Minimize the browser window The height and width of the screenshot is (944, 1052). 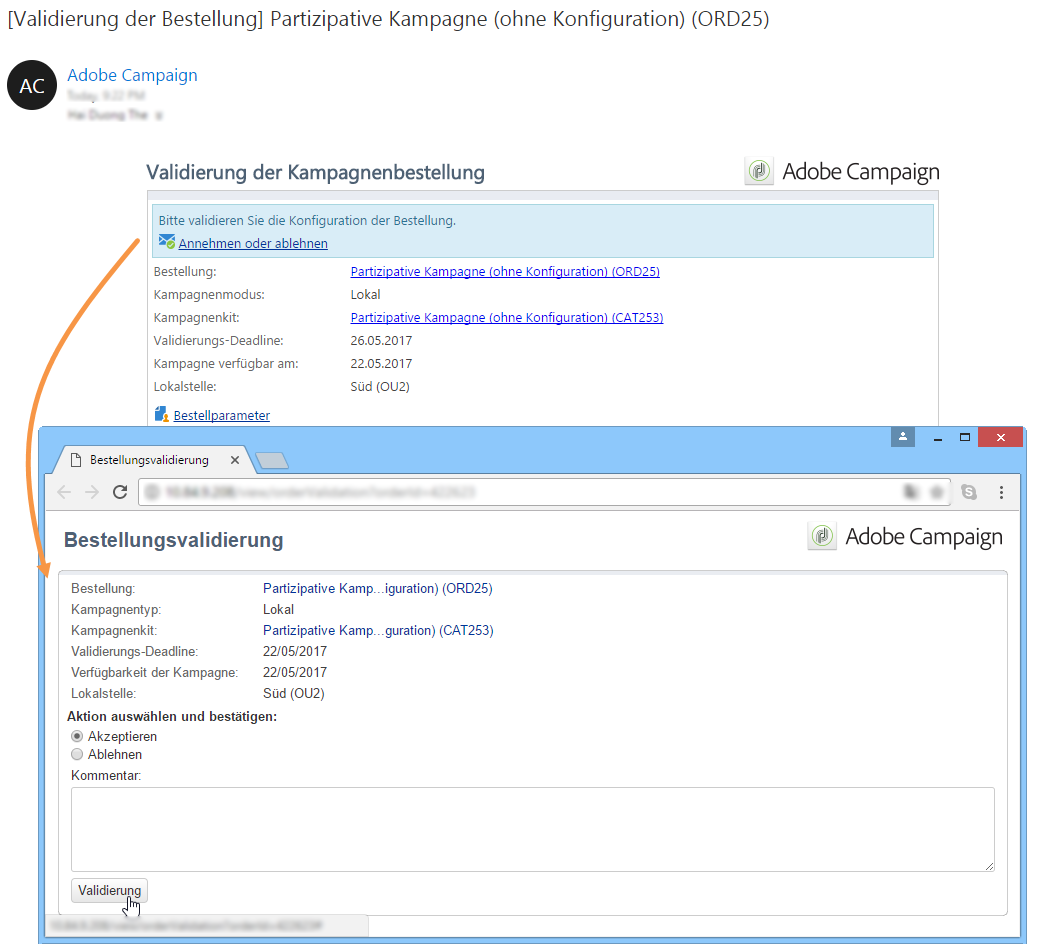click(x=938, y=437)
